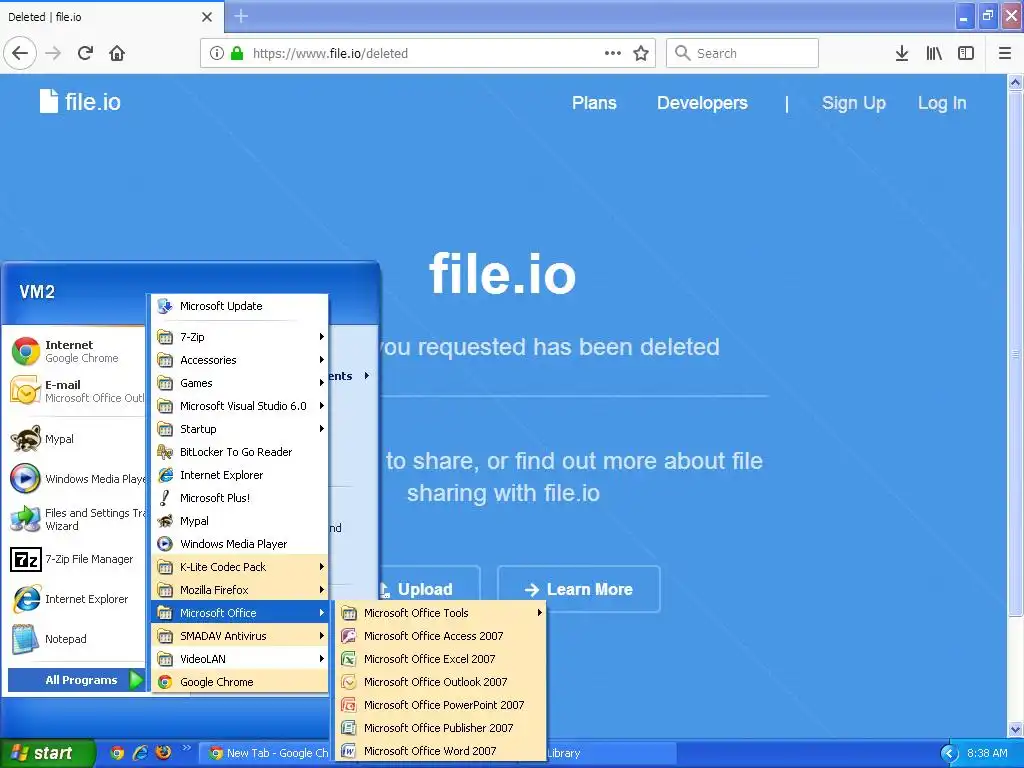The image size is (1024, 768).
Task: Open BitLocker To Go Reader
Action: pos(240,452)
